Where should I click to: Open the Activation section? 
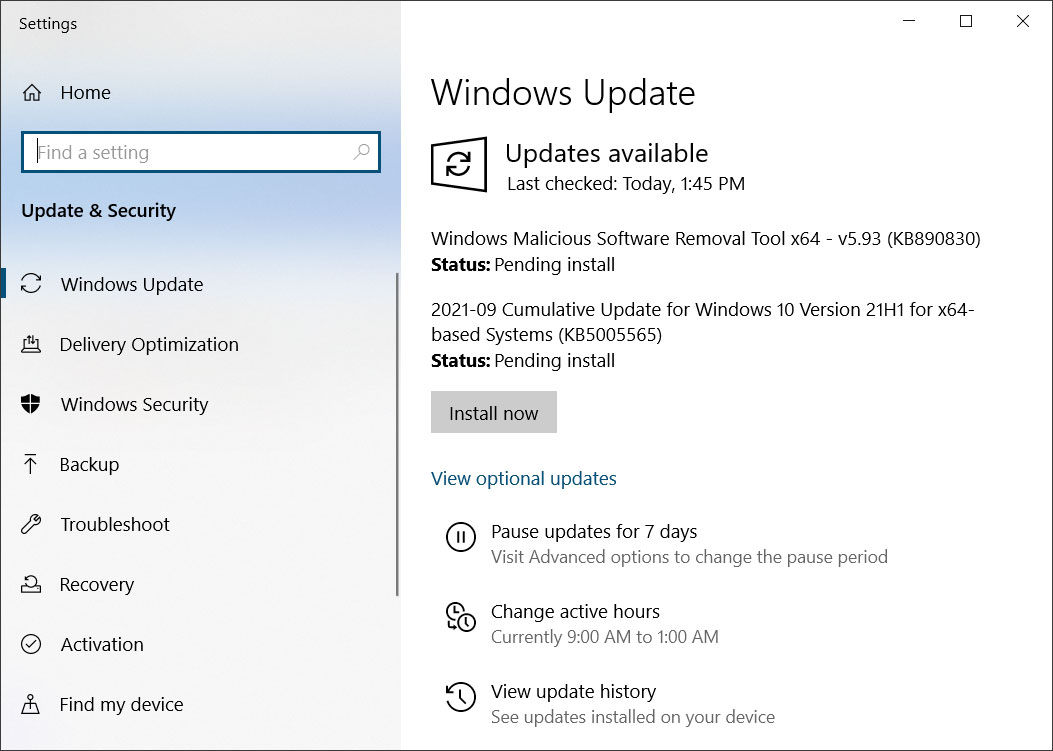point(102,644)
